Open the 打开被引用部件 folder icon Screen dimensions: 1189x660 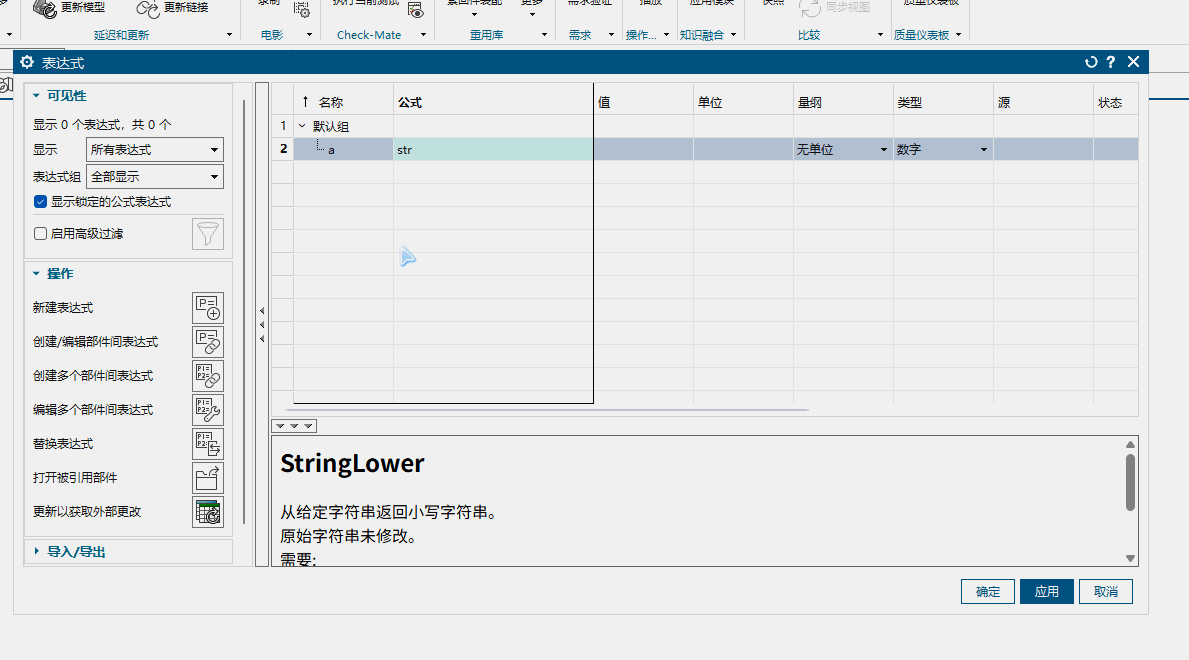point(208,478)
